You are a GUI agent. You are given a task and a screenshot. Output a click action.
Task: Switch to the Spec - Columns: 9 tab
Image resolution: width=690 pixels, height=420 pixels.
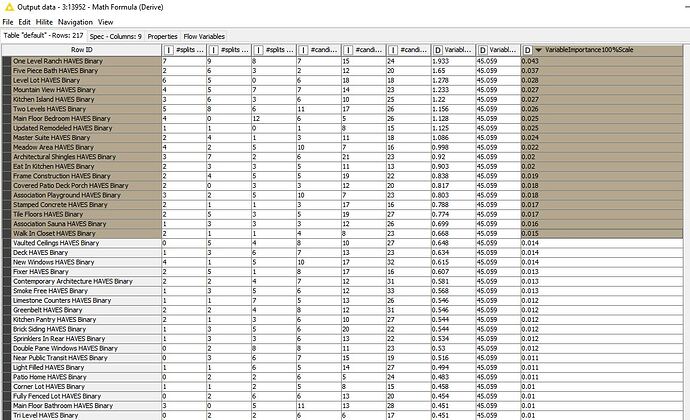point(116,37)
